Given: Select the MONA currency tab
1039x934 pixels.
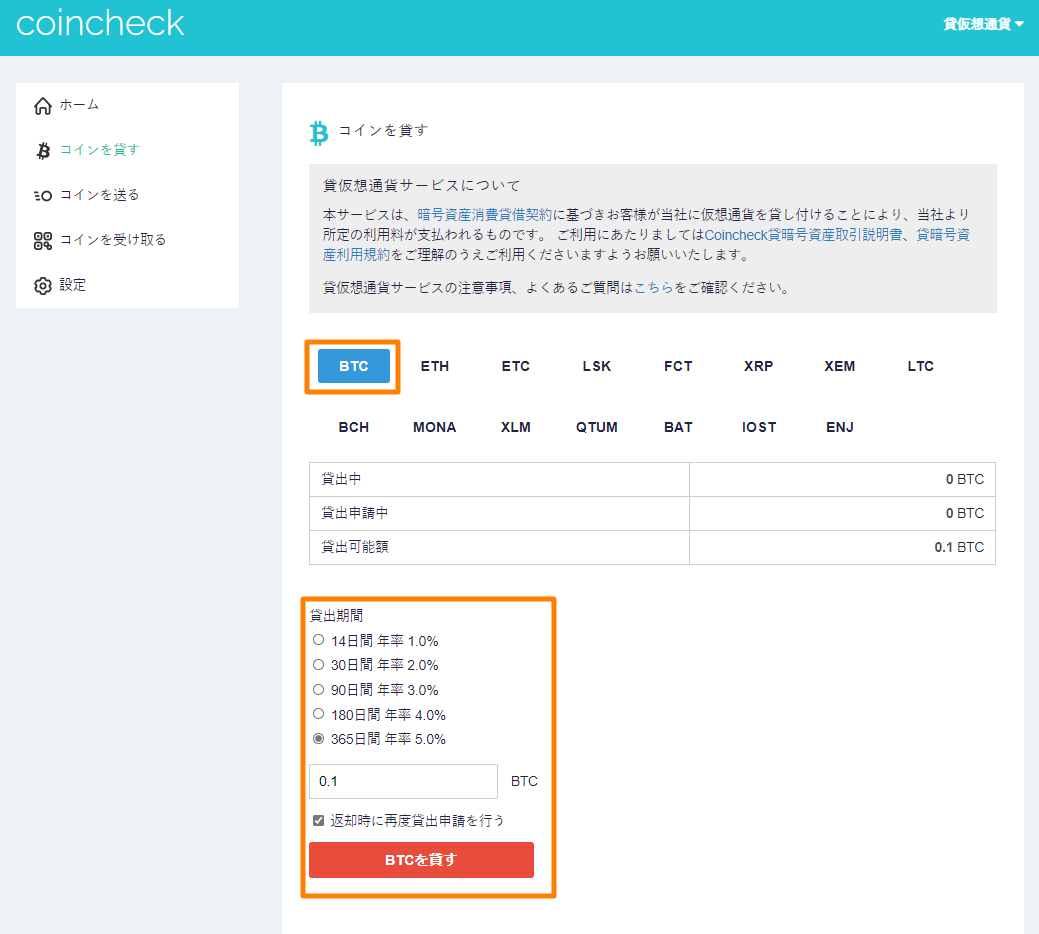Looking at the screenshot, I should coord(434,427).
